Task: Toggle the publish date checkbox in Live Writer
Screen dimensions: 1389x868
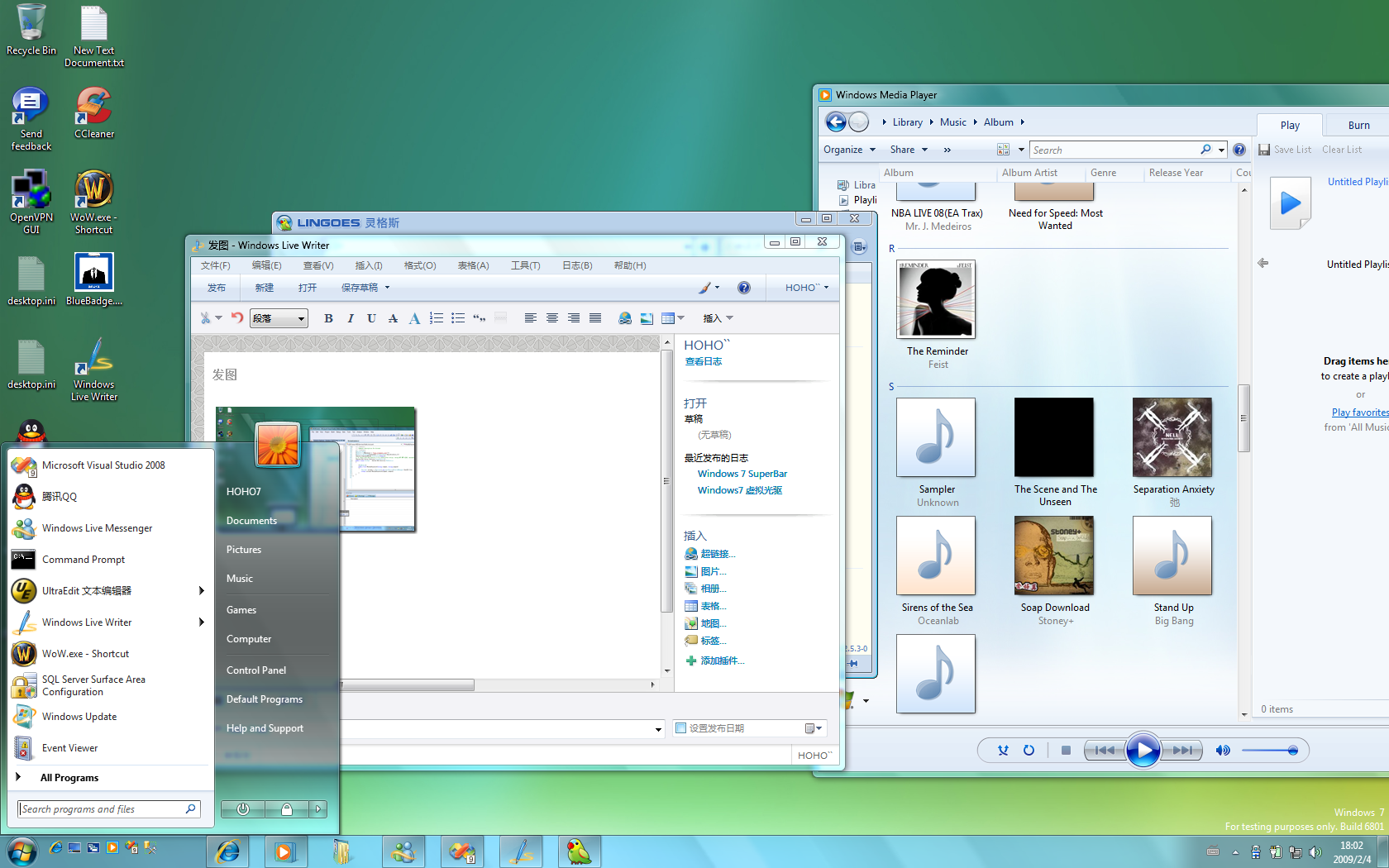Action: tap(680, 728)
